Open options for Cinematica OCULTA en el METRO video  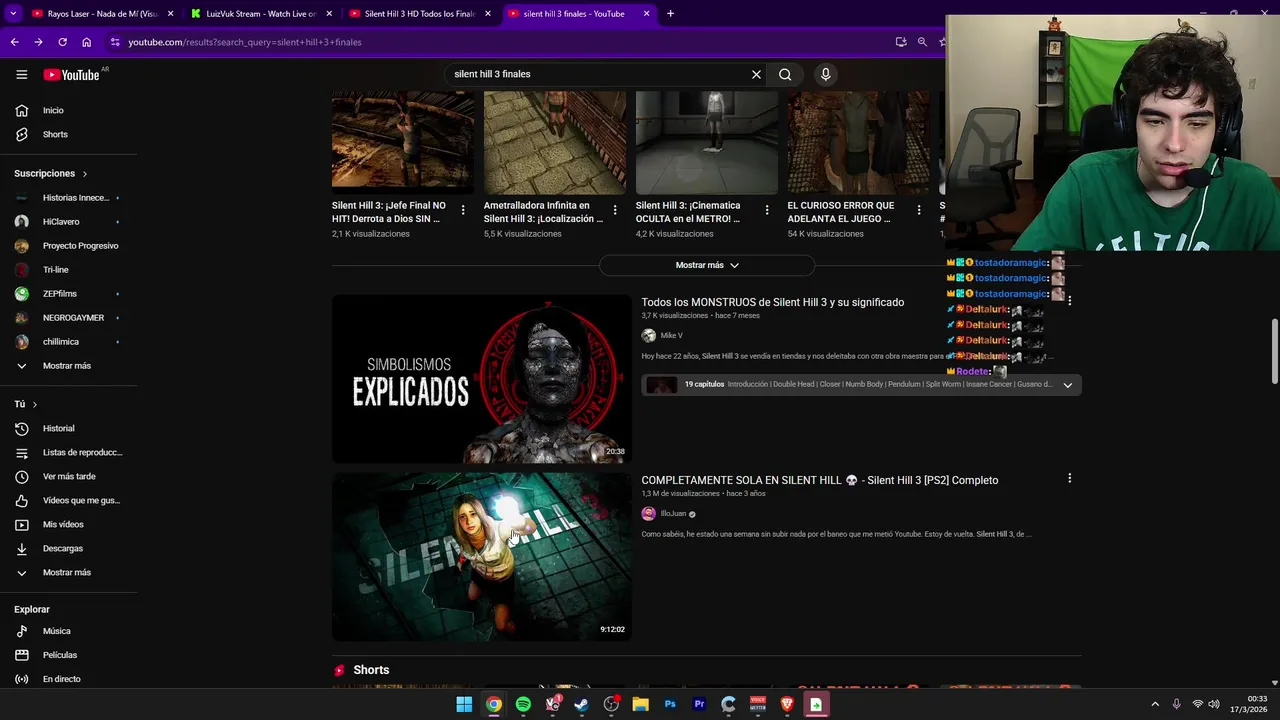[766, 210]
